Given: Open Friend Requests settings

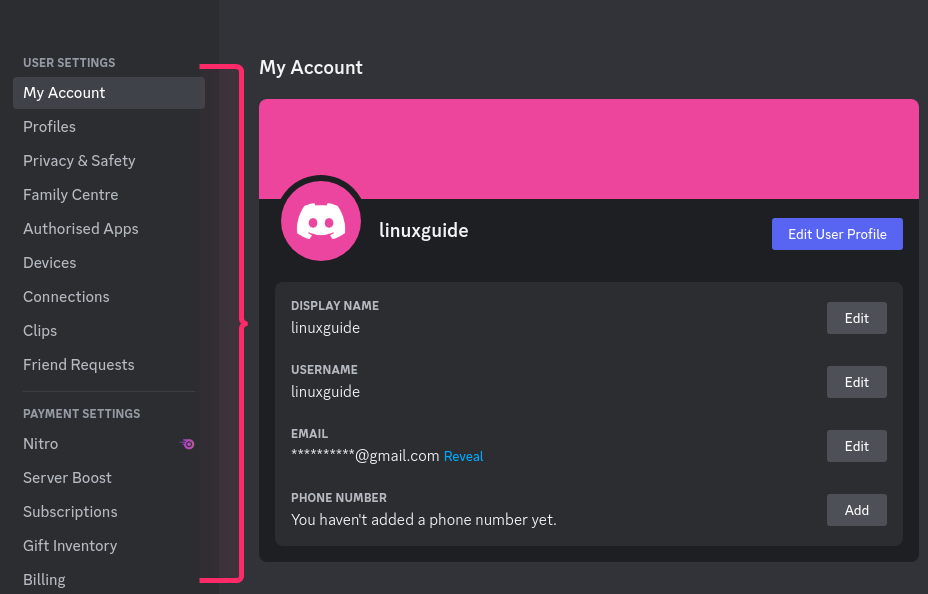Looking at the screenshot, I should click(79, 365).
